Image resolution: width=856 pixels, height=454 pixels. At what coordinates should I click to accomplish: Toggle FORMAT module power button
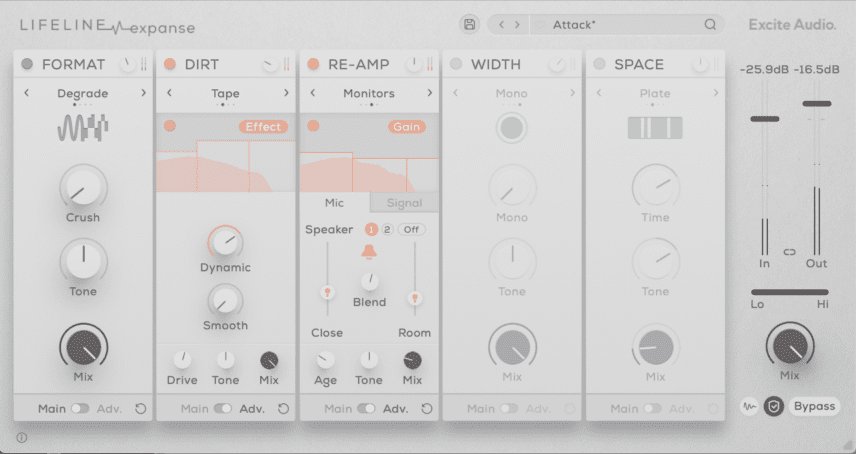(x=27, y=64)
